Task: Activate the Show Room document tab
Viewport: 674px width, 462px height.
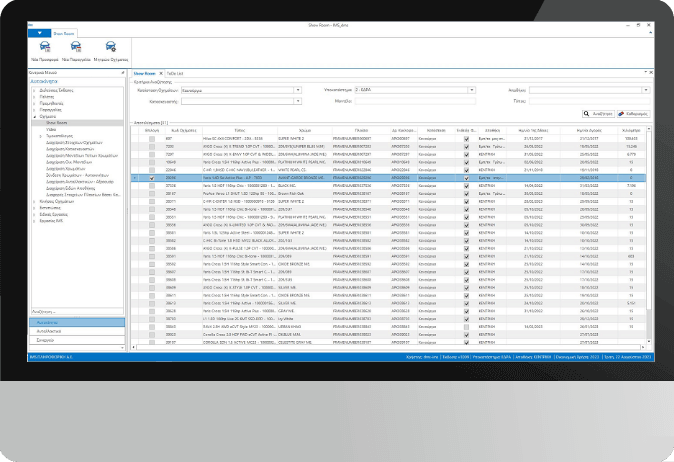Action: coord(144,73)
